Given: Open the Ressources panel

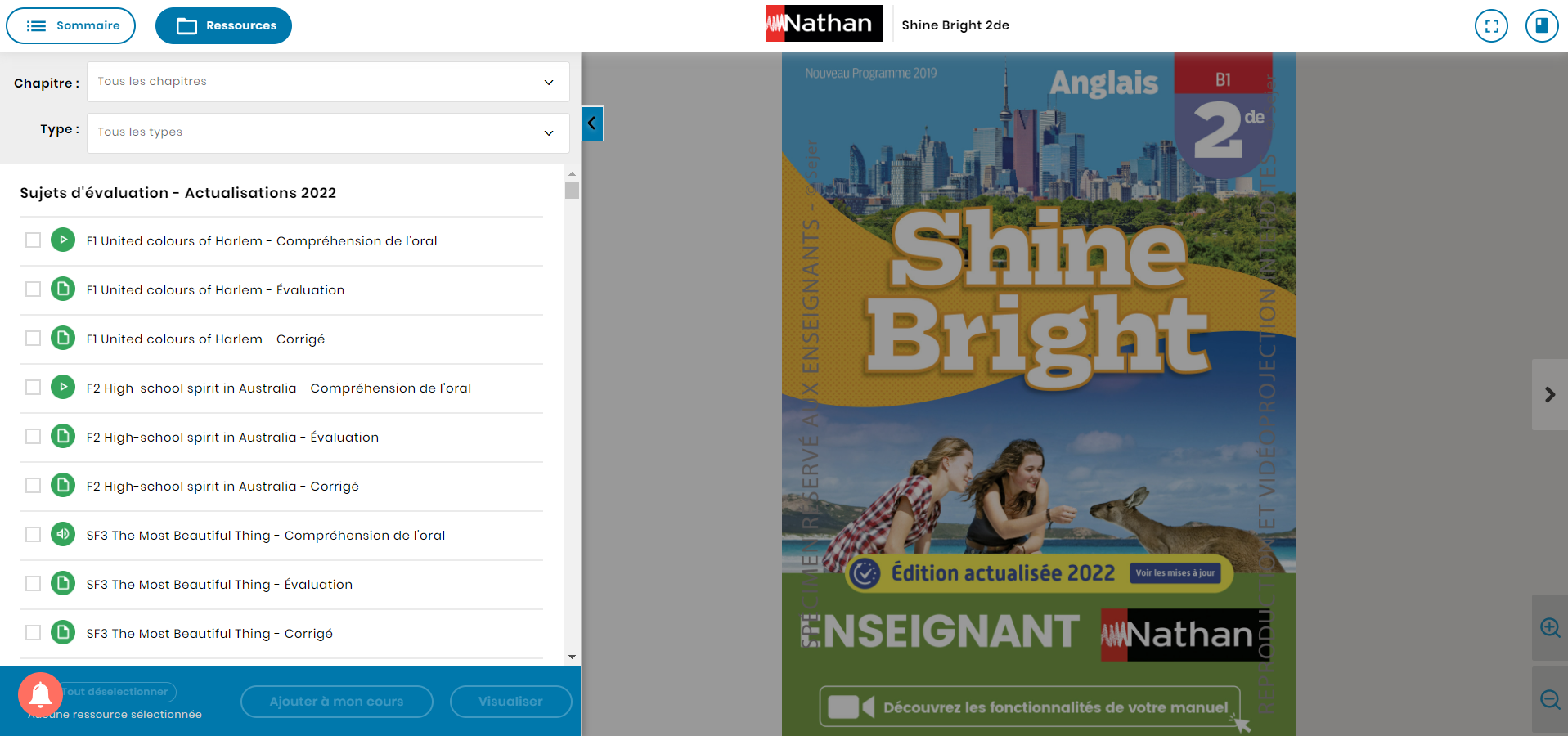Looking at the screenshot, I should tap(223, 25).
